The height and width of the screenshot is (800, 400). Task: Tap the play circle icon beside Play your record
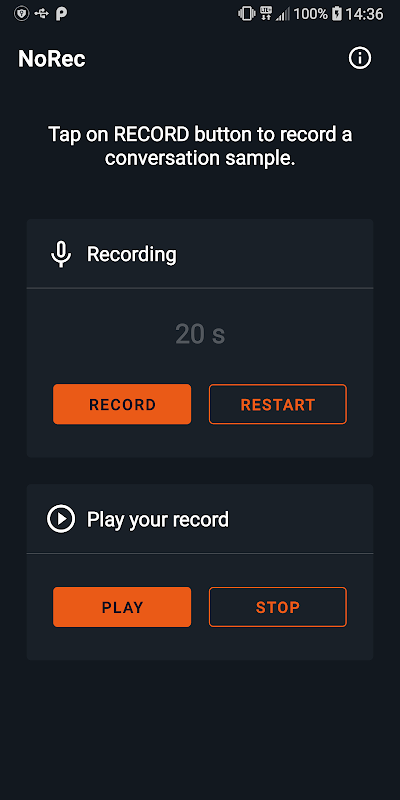coord(61,519)
